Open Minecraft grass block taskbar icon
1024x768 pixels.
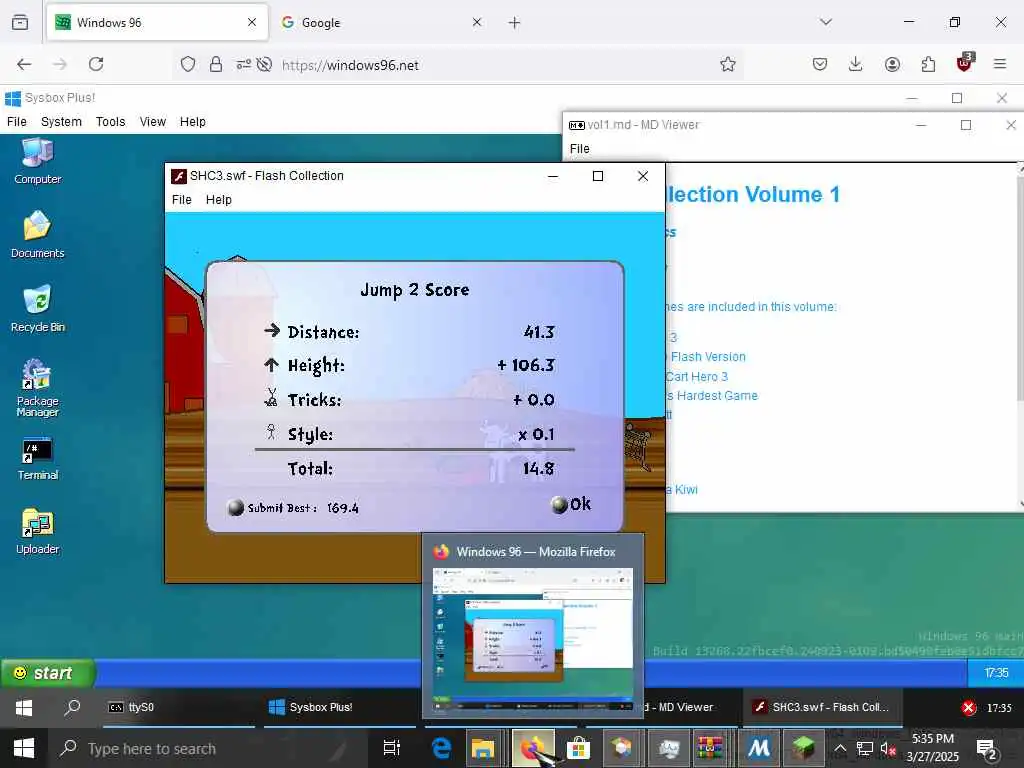point(803,748)
